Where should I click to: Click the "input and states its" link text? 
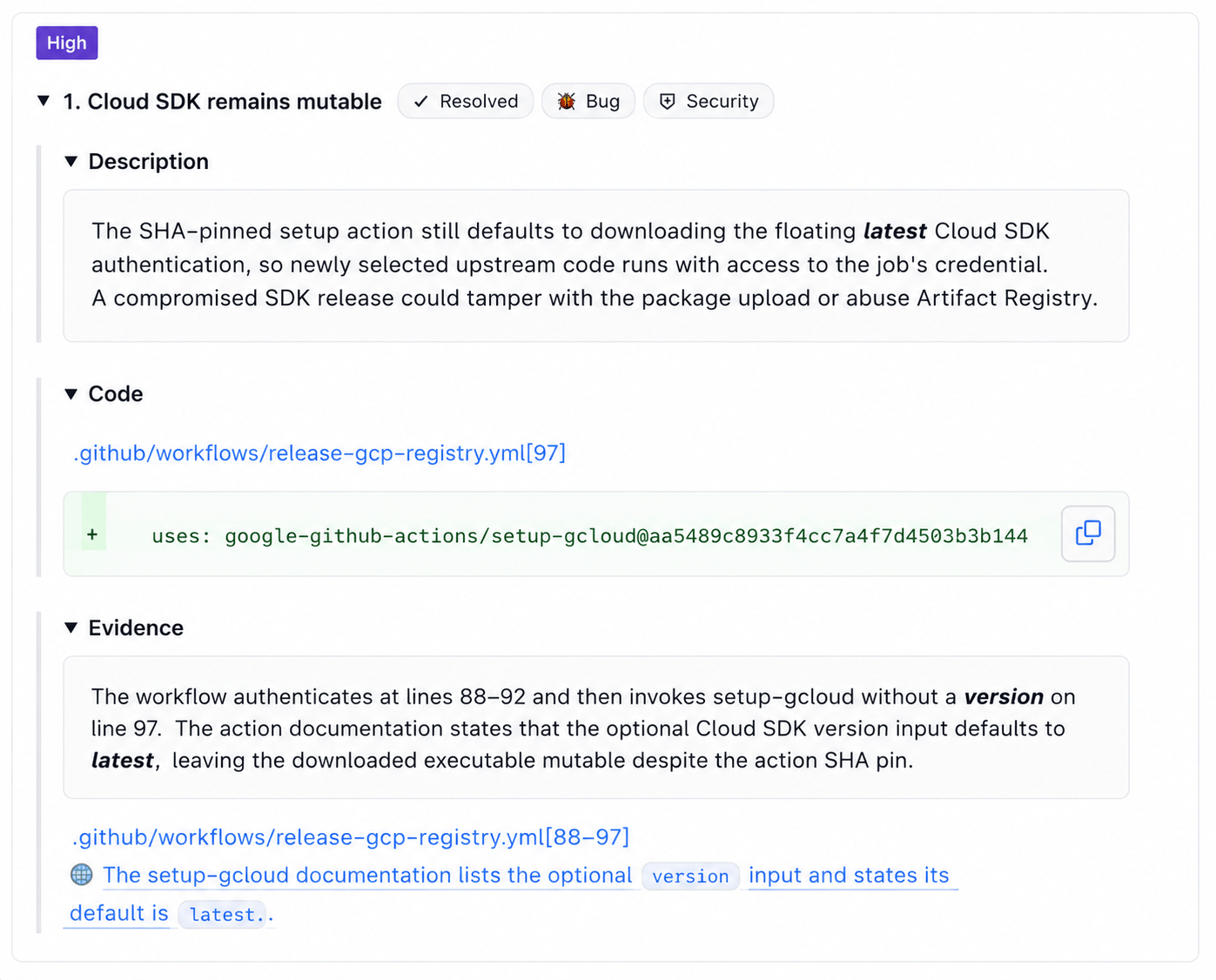pyautogui.click(x=849, y=876)
